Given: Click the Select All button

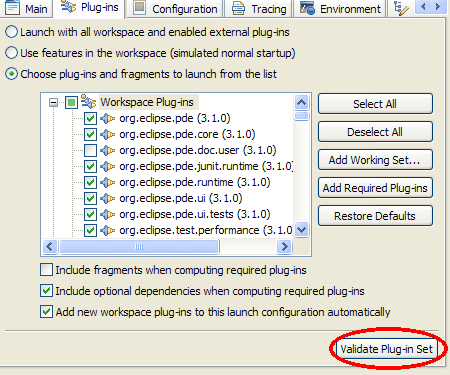Looking at the screenshot, I should click(x=375, y=104).
